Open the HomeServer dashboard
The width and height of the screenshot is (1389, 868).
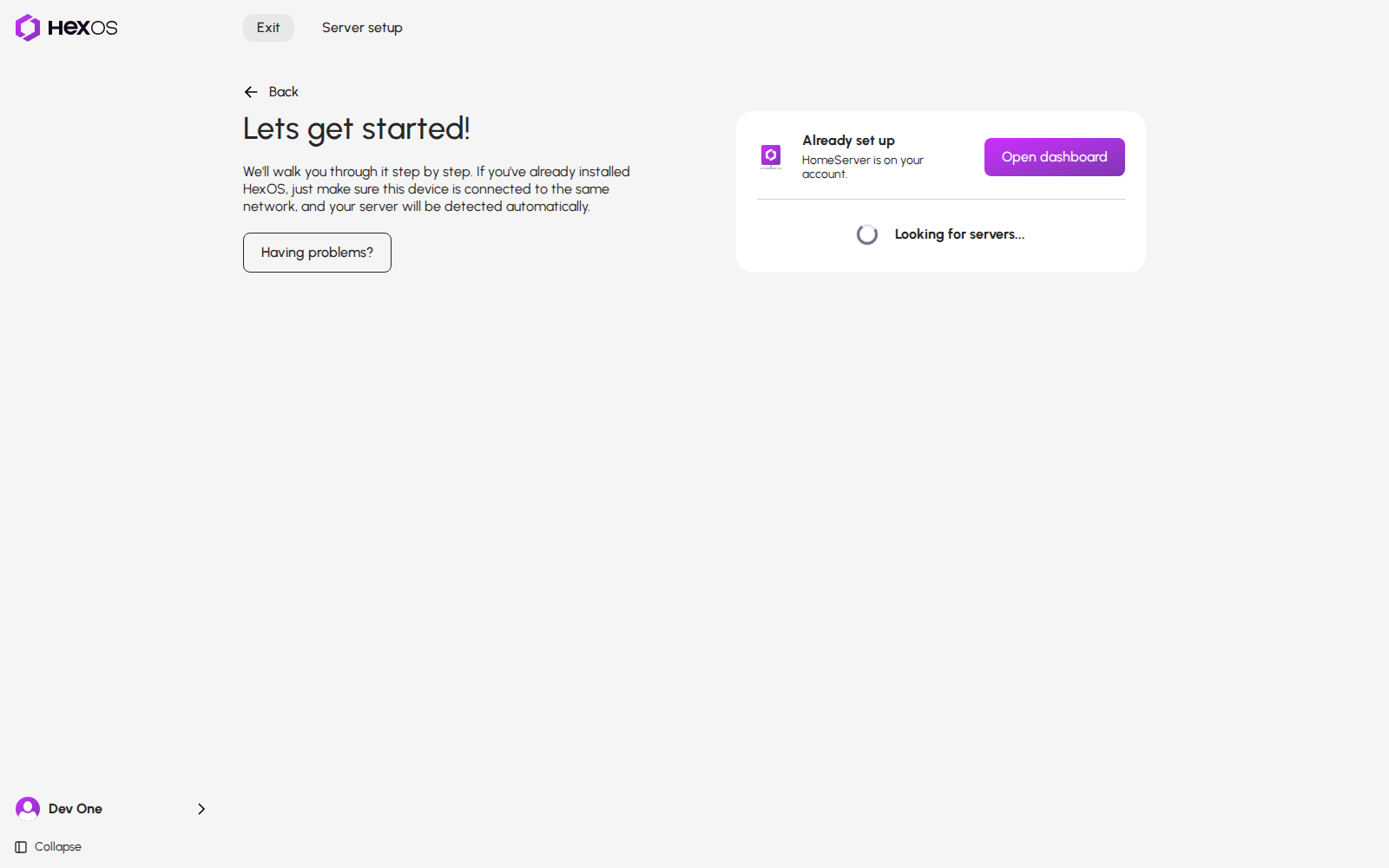coord(1055,157)
